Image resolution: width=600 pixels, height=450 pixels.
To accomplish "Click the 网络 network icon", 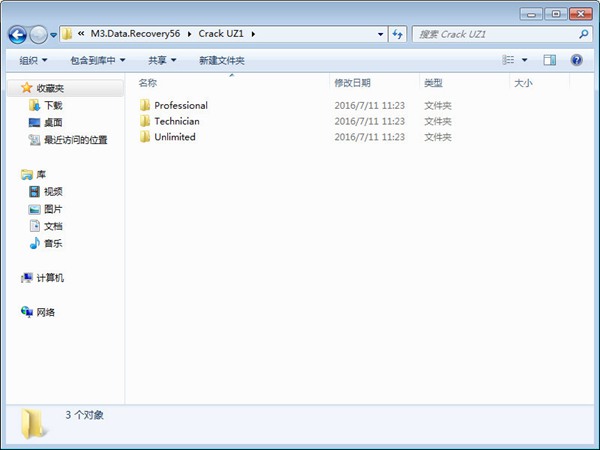I will [27, 312].
